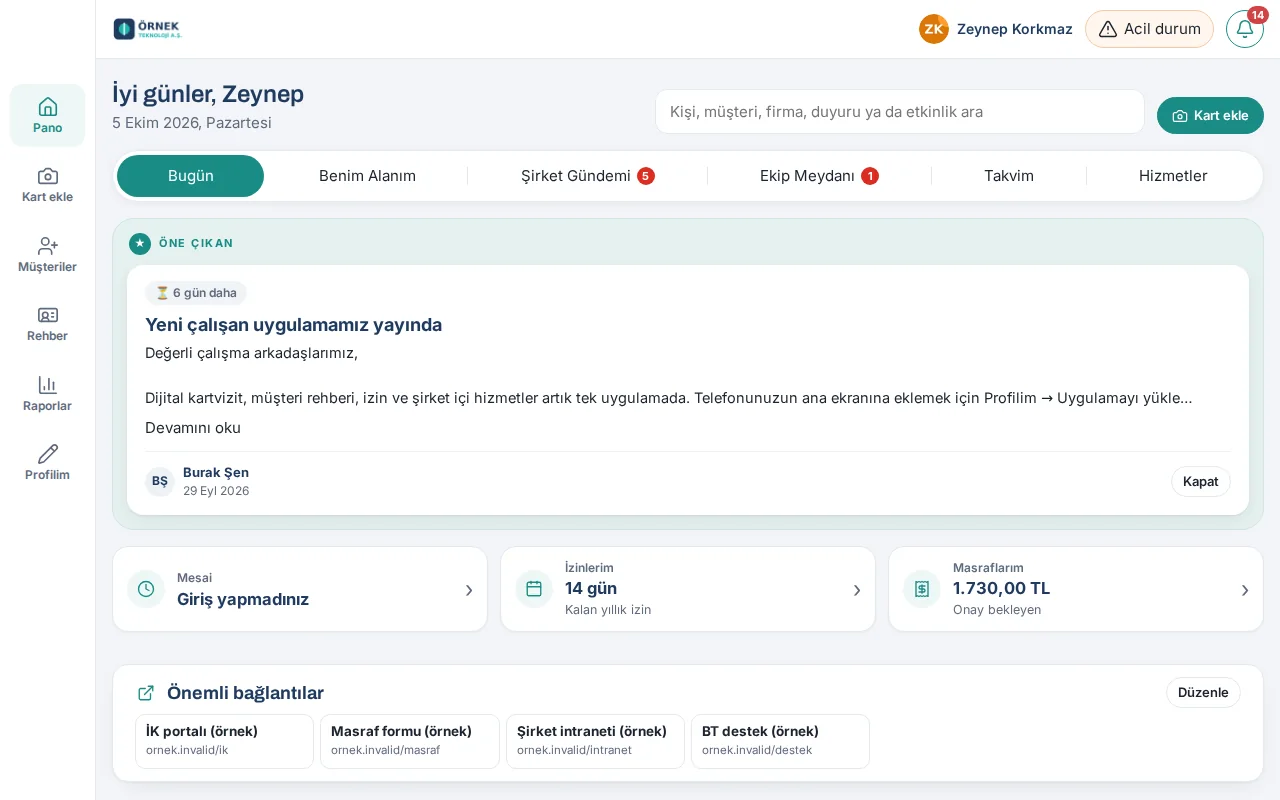Click the 6 gün daha badge
Image resolution: width=1280 pixels, height=800 pixels.
pyautogui.click(x=196, y=293)
